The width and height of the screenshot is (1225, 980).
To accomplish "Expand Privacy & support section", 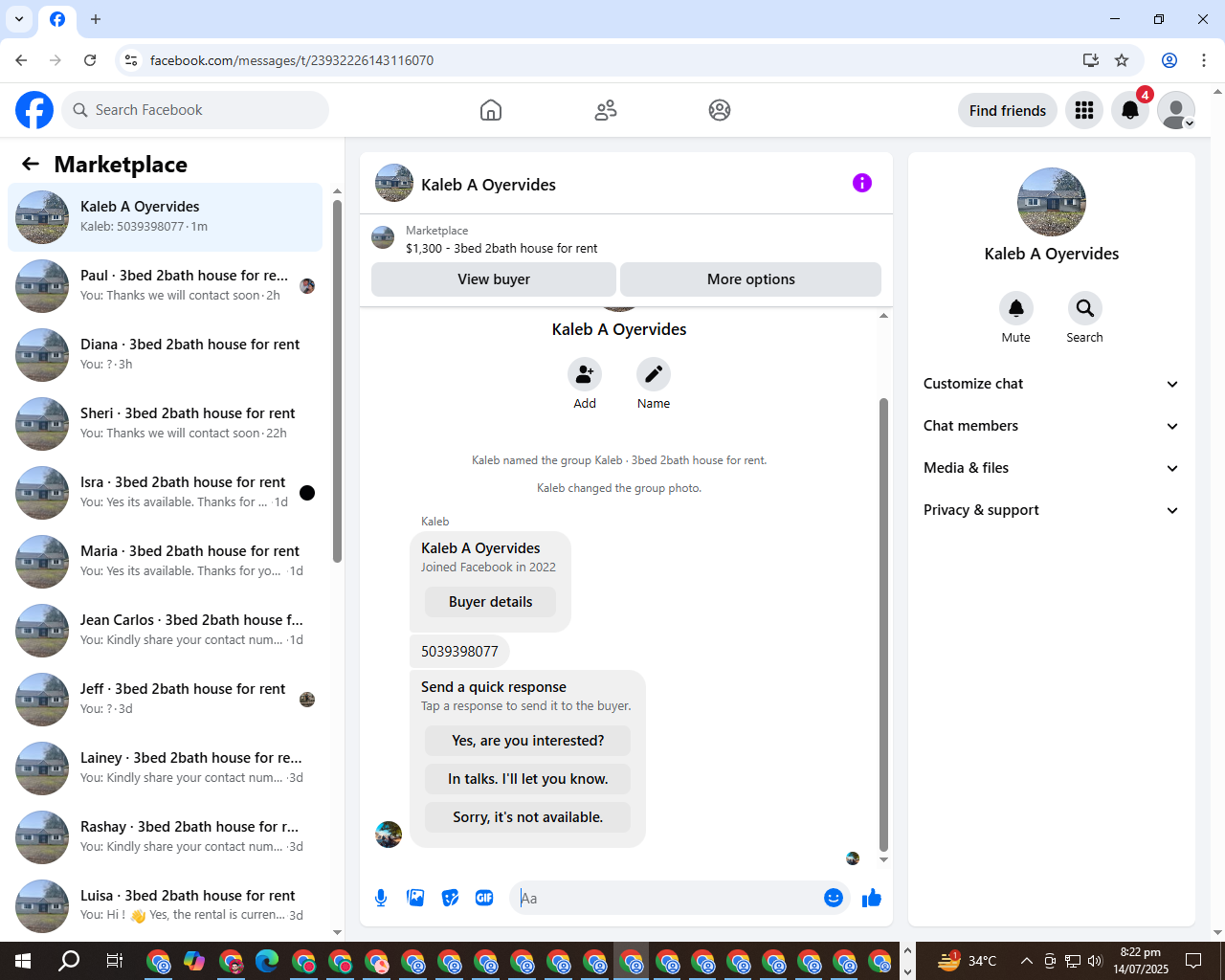I will tap(1051, 510).
